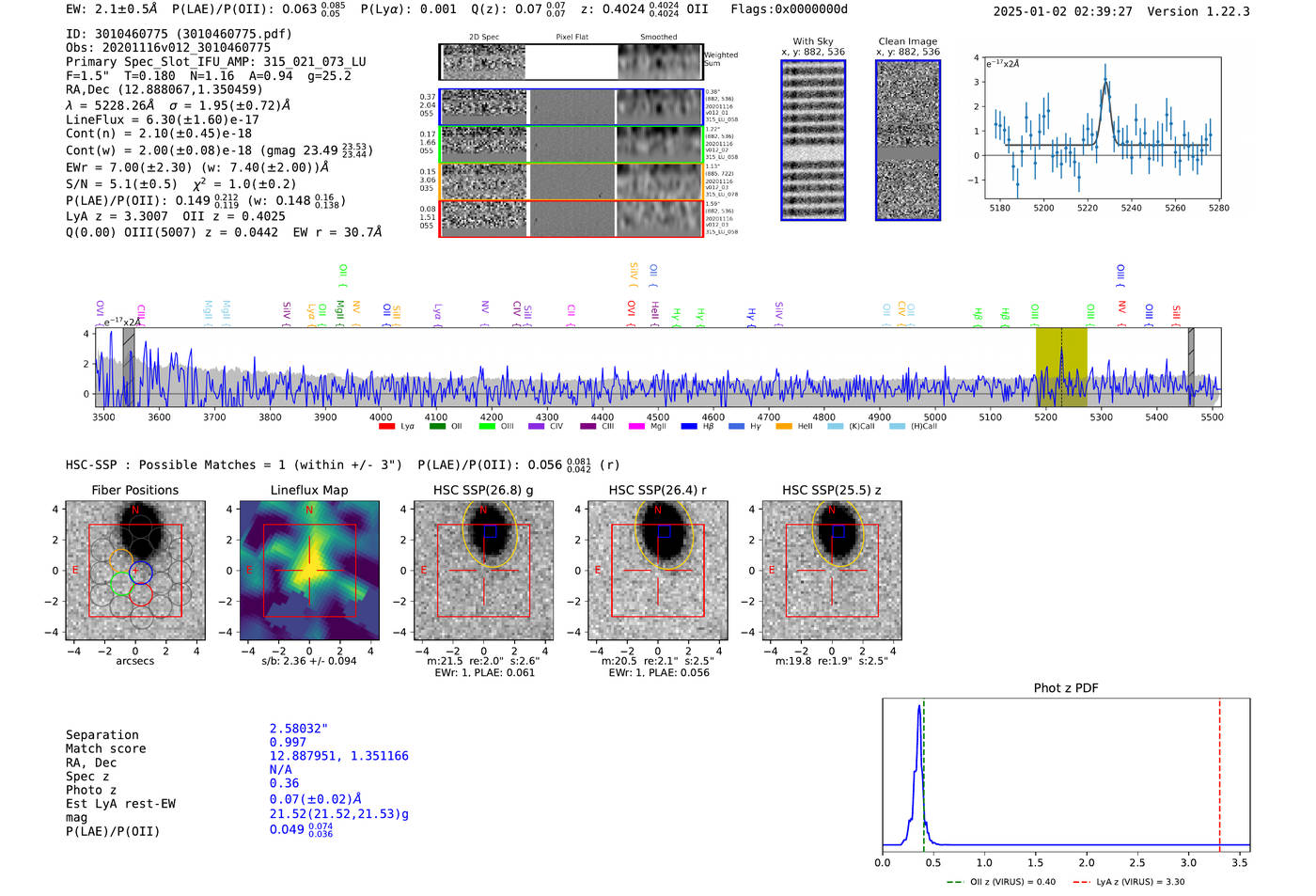Click the Fiber Positions thumbnail
This screenshot has height=896, width=1316.
coord(135,571)
